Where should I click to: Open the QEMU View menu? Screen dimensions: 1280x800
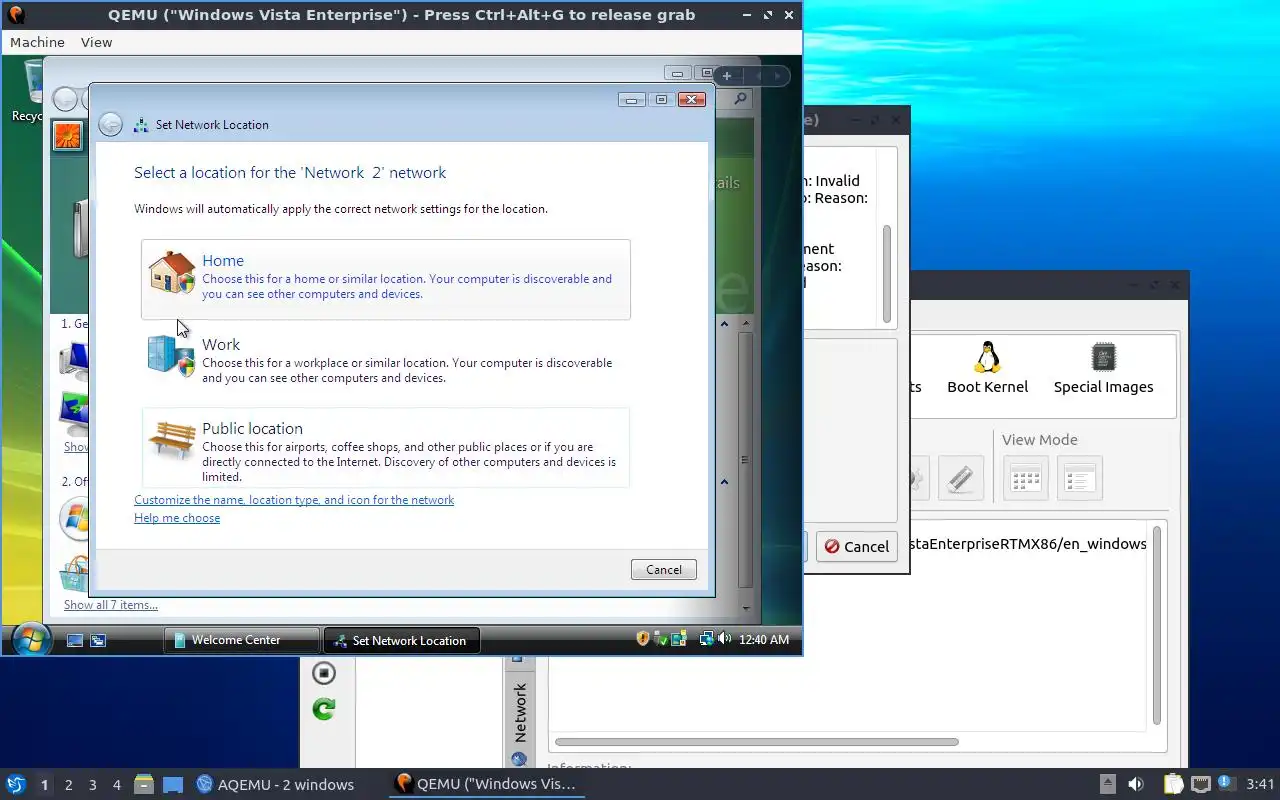click(x=96, y=42)
